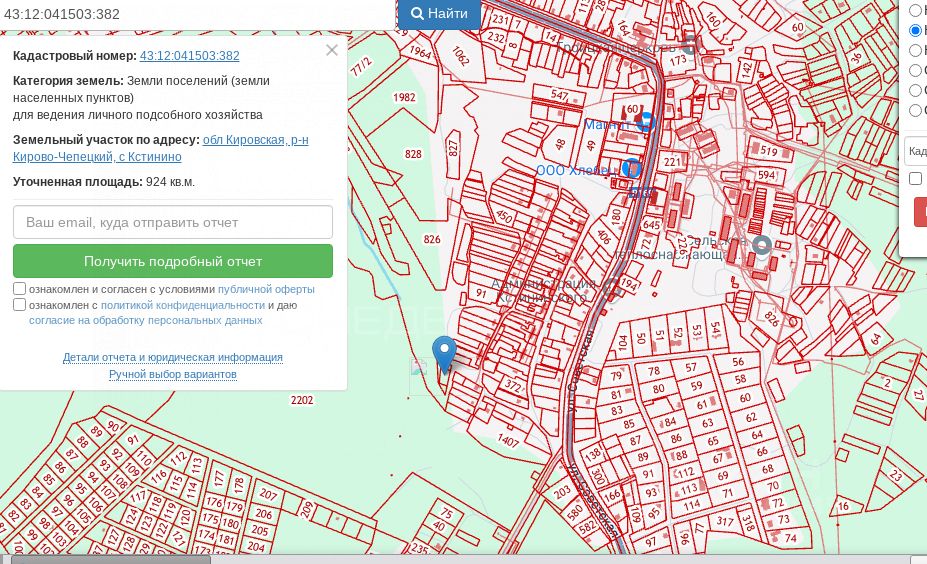Tick the public offer agreement checkbox

point(20,289)
